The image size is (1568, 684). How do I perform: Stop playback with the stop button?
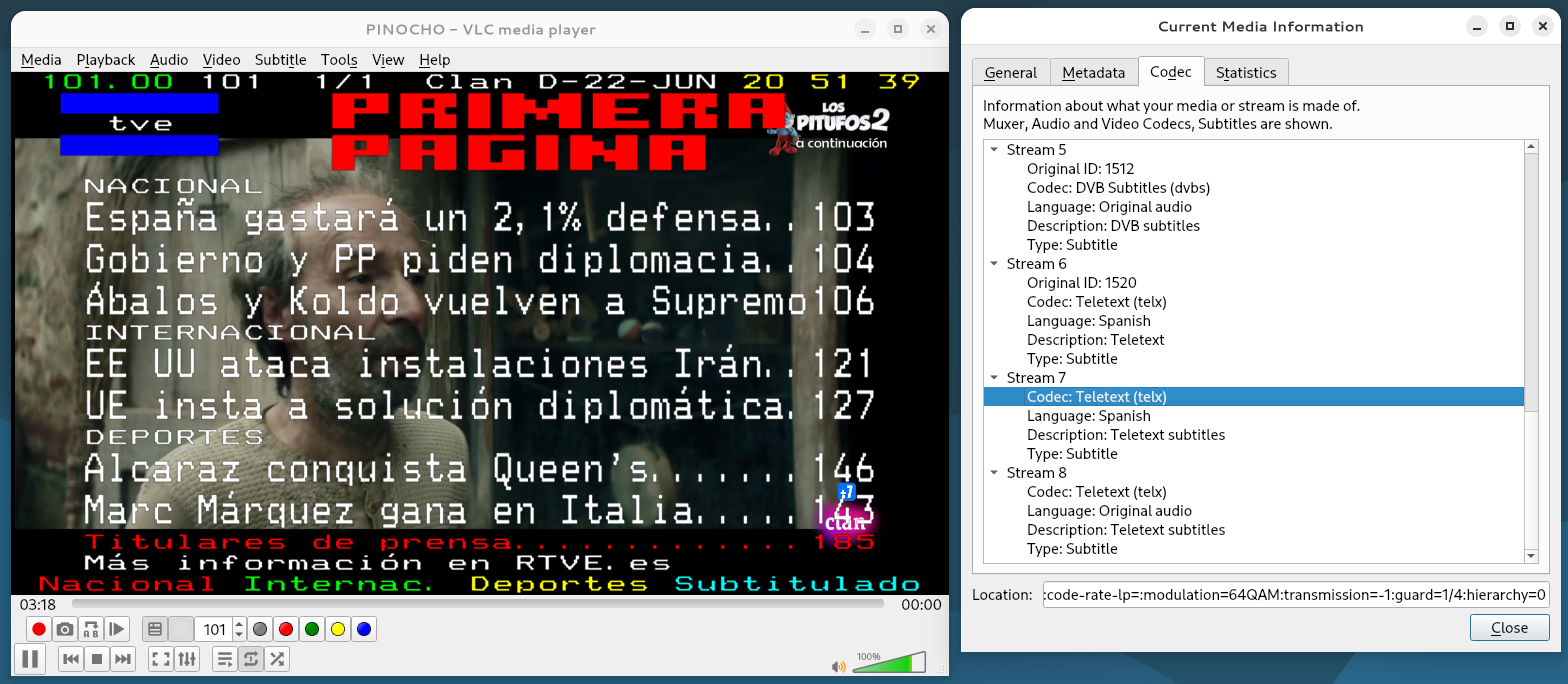[97, 659]
